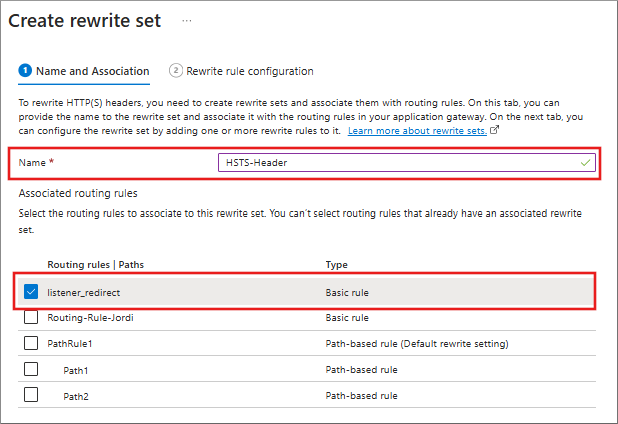Open the ellipsis menu beside Create rewrite set

(x=187, y=21)
